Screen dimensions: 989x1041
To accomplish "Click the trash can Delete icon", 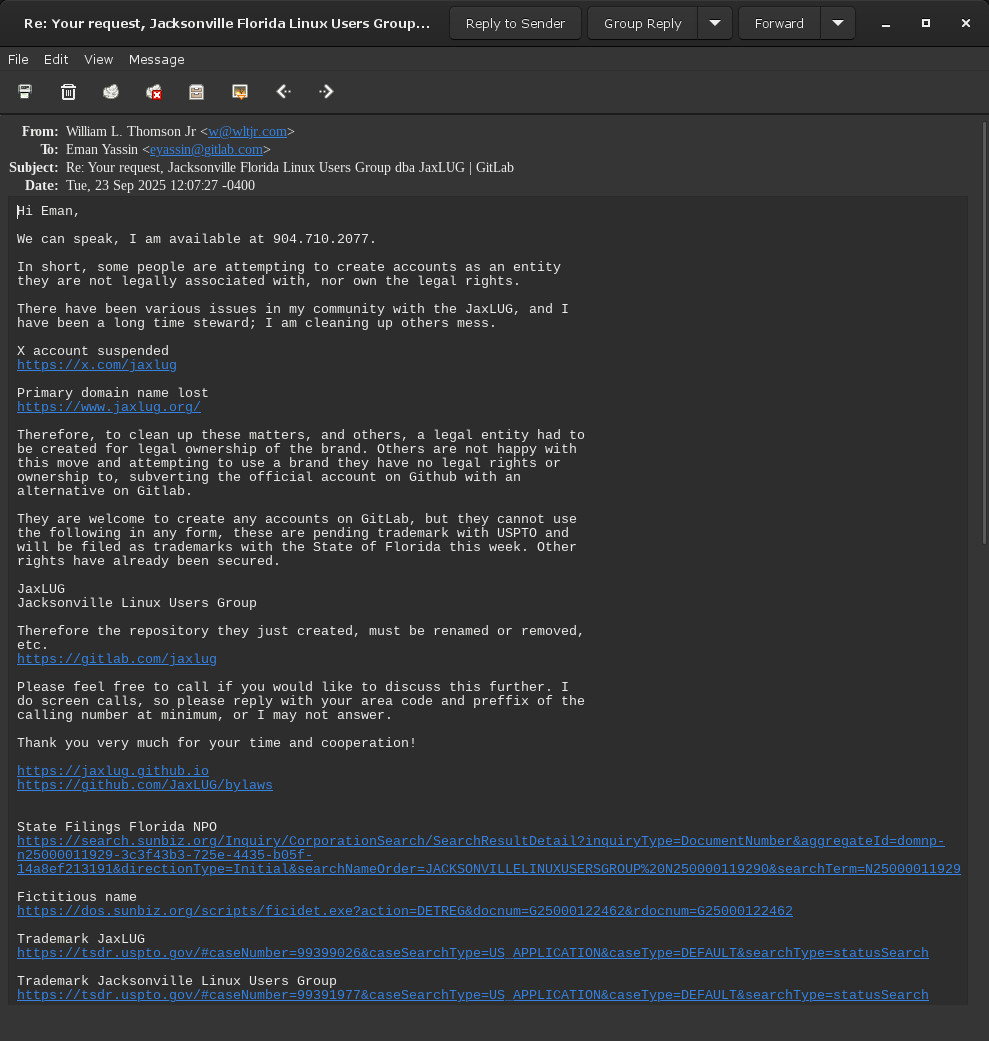I will point(68,92).
